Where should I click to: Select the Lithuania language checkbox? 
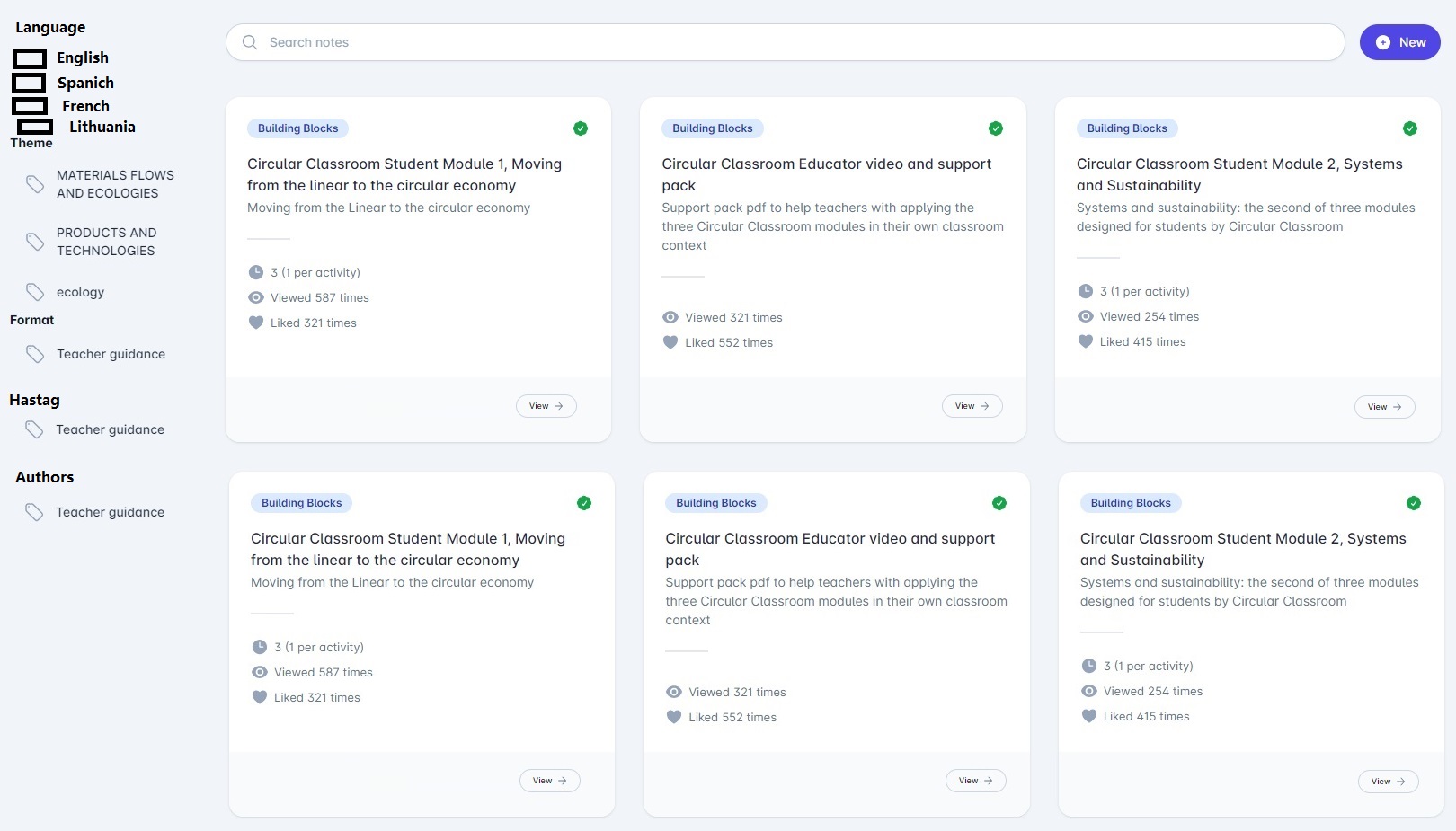[35, 127]
